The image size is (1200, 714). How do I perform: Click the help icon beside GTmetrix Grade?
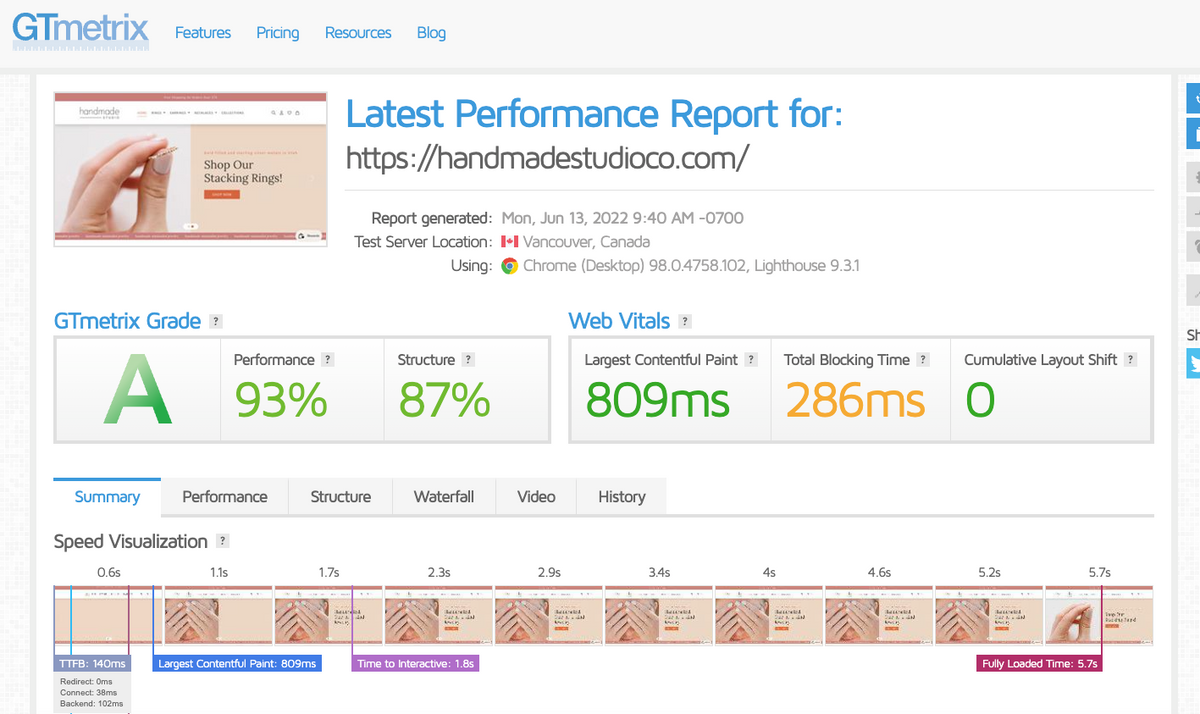click(x=216, y=322)
